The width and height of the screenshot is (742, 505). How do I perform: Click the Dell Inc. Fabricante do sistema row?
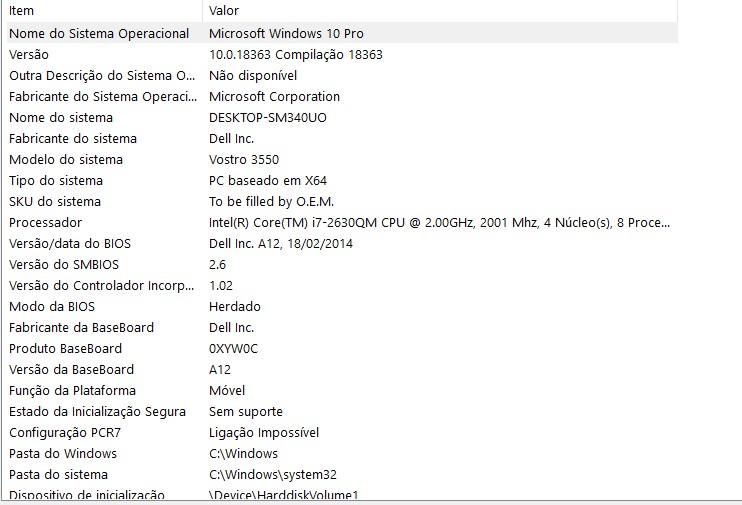(342, 139)
